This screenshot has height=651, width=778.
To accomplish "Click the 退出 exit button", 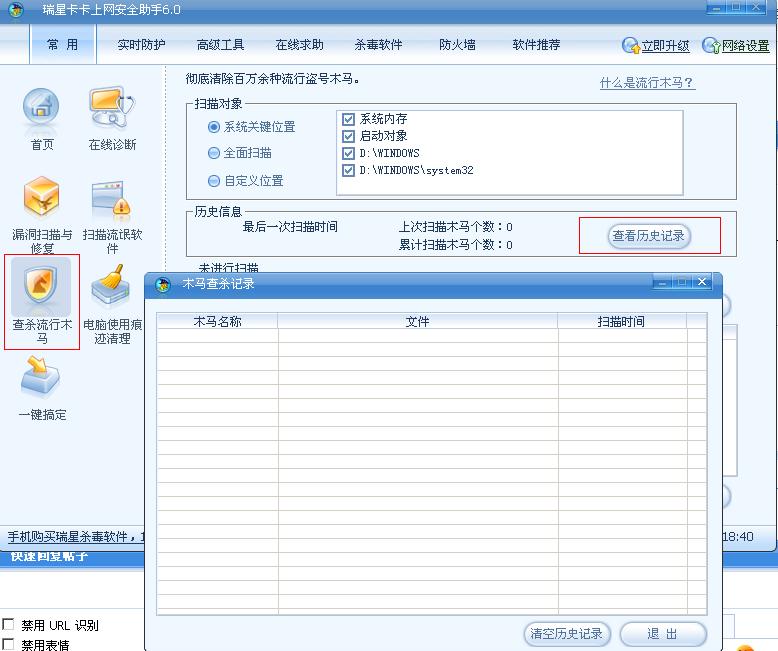I will (662, 634).
